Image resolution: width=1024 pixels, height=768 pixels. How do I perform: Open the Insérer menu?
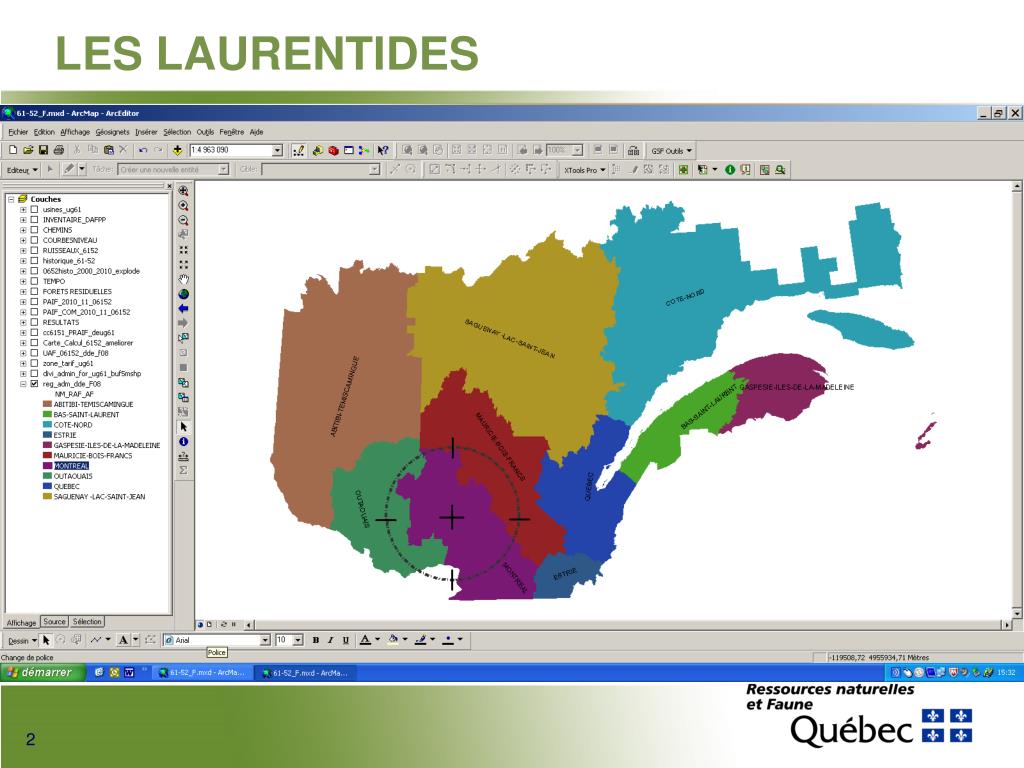(x=146, y=132)
